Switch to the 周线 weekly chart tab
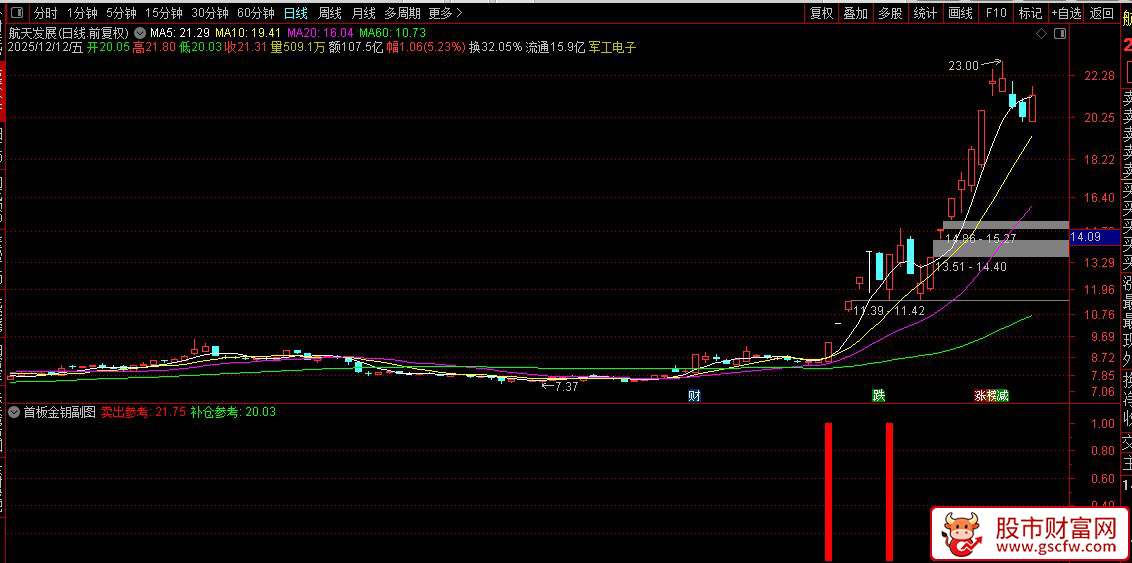This screenshot has width=1132, height=563. 330,13
